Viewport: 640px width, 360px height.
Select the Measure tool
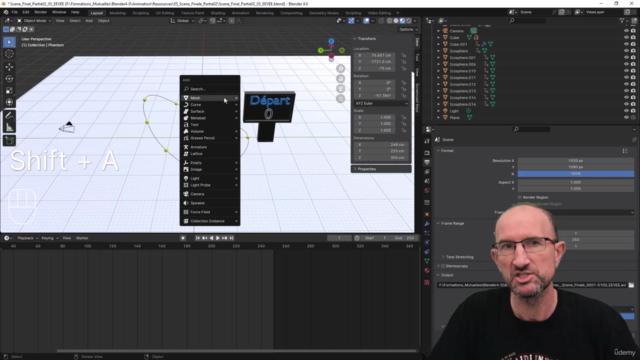(9, 127)
